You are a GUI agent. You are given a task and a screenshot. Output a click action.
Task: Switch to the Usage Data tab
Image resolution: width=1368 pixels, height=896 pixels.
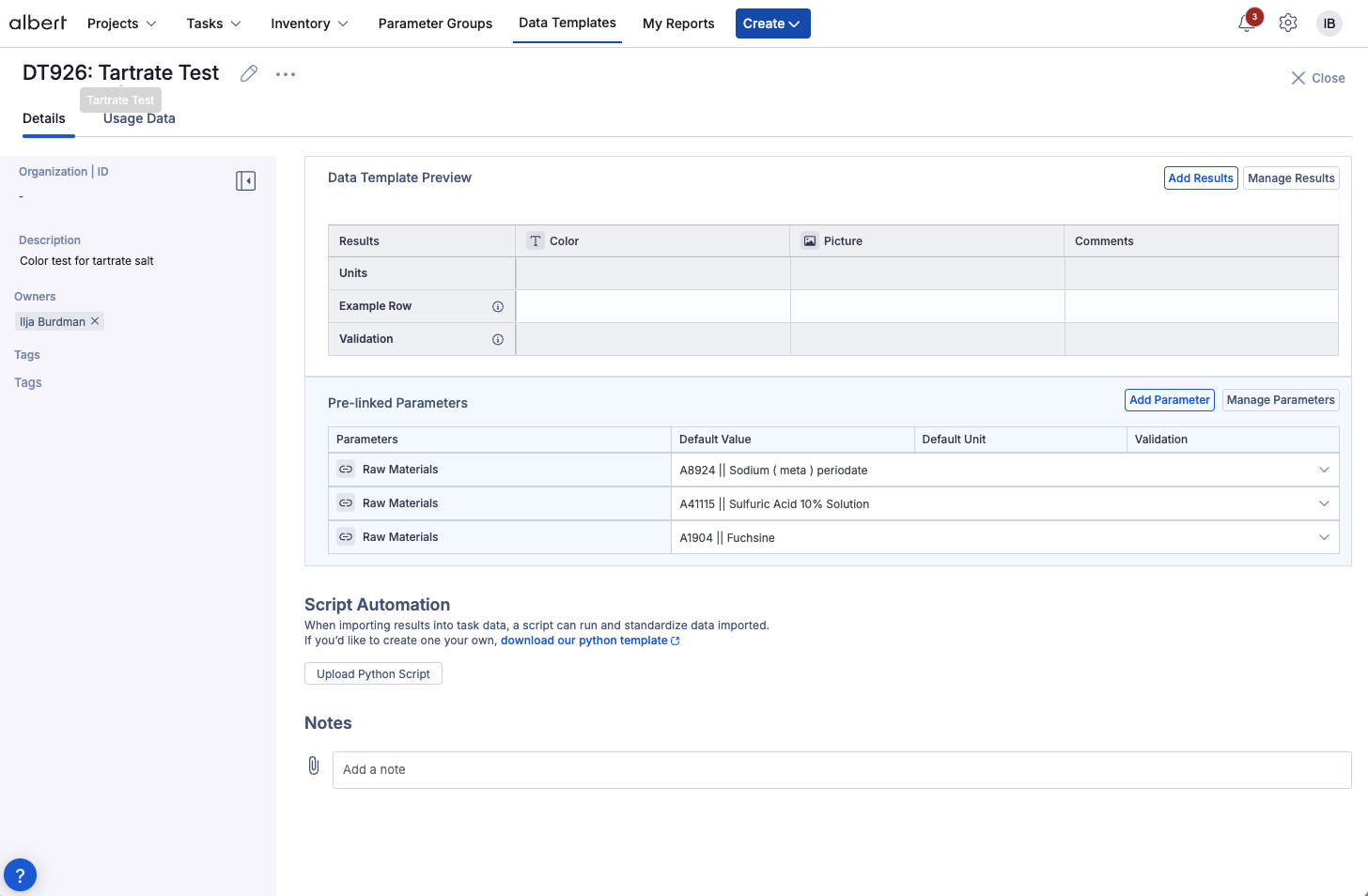139,119
